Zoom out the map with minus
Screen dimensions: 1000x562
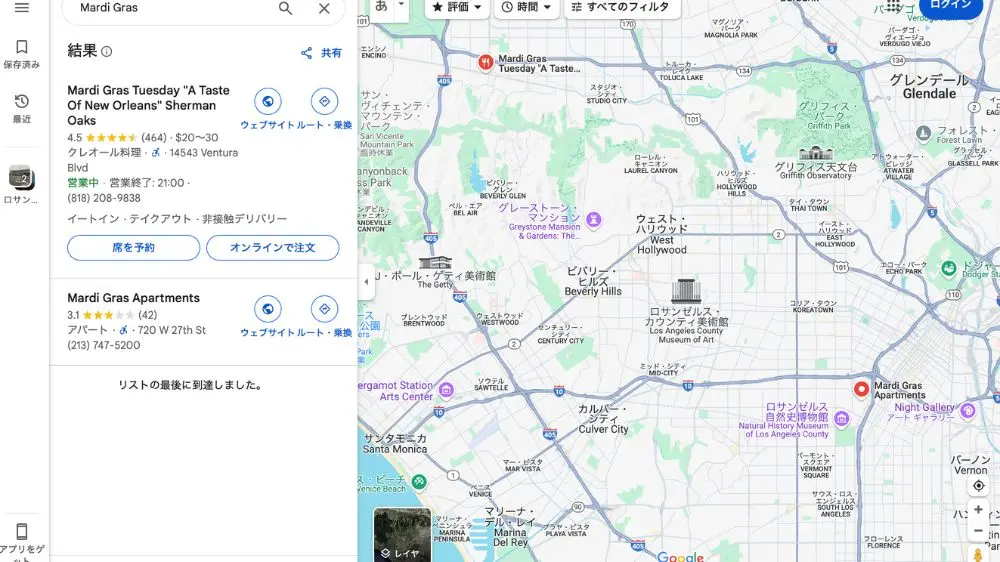point(978,531)
